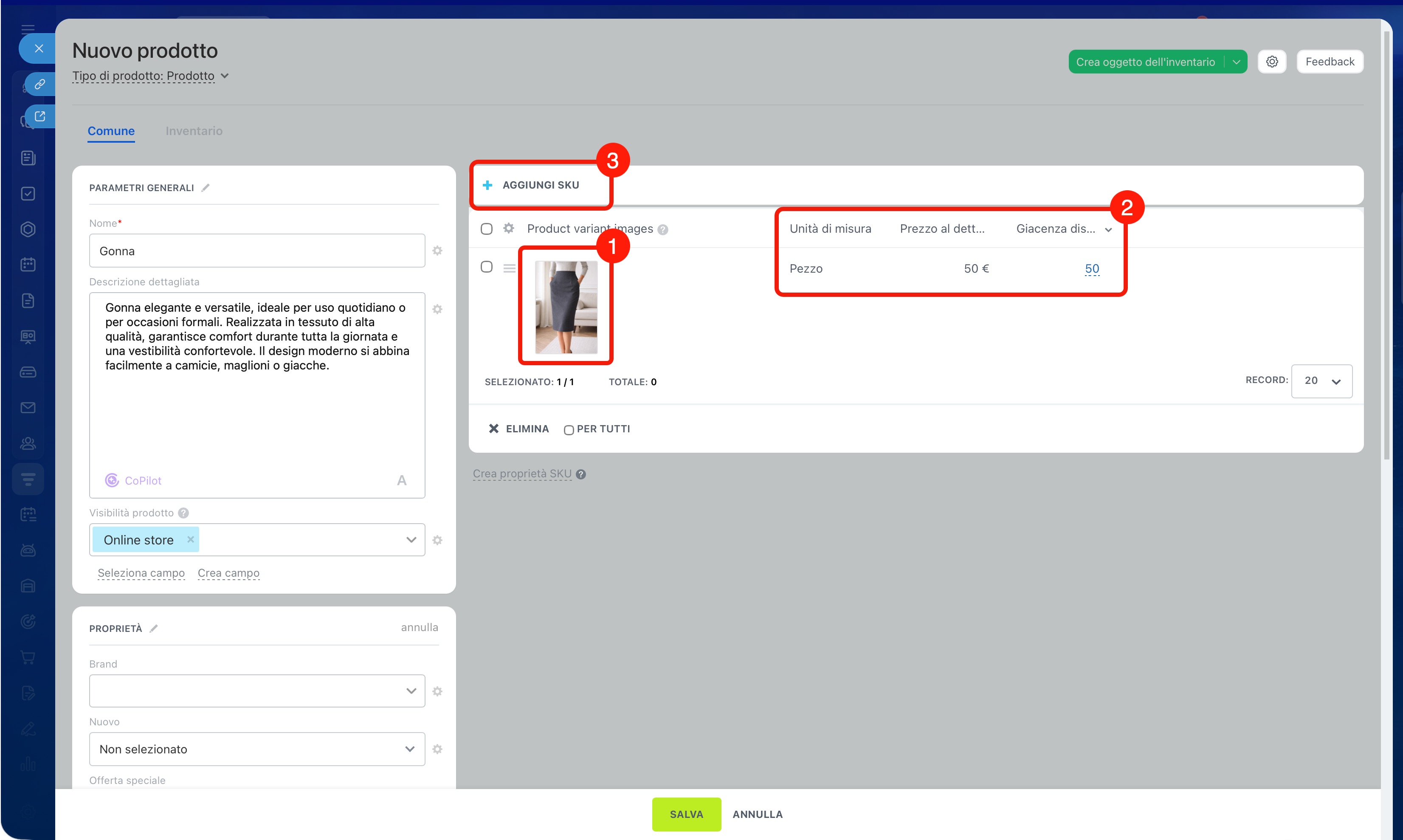Click the skirt product image thumbnail
Image resolution: width=1403 pixels, height=840 pixels.
coord(566,307)
